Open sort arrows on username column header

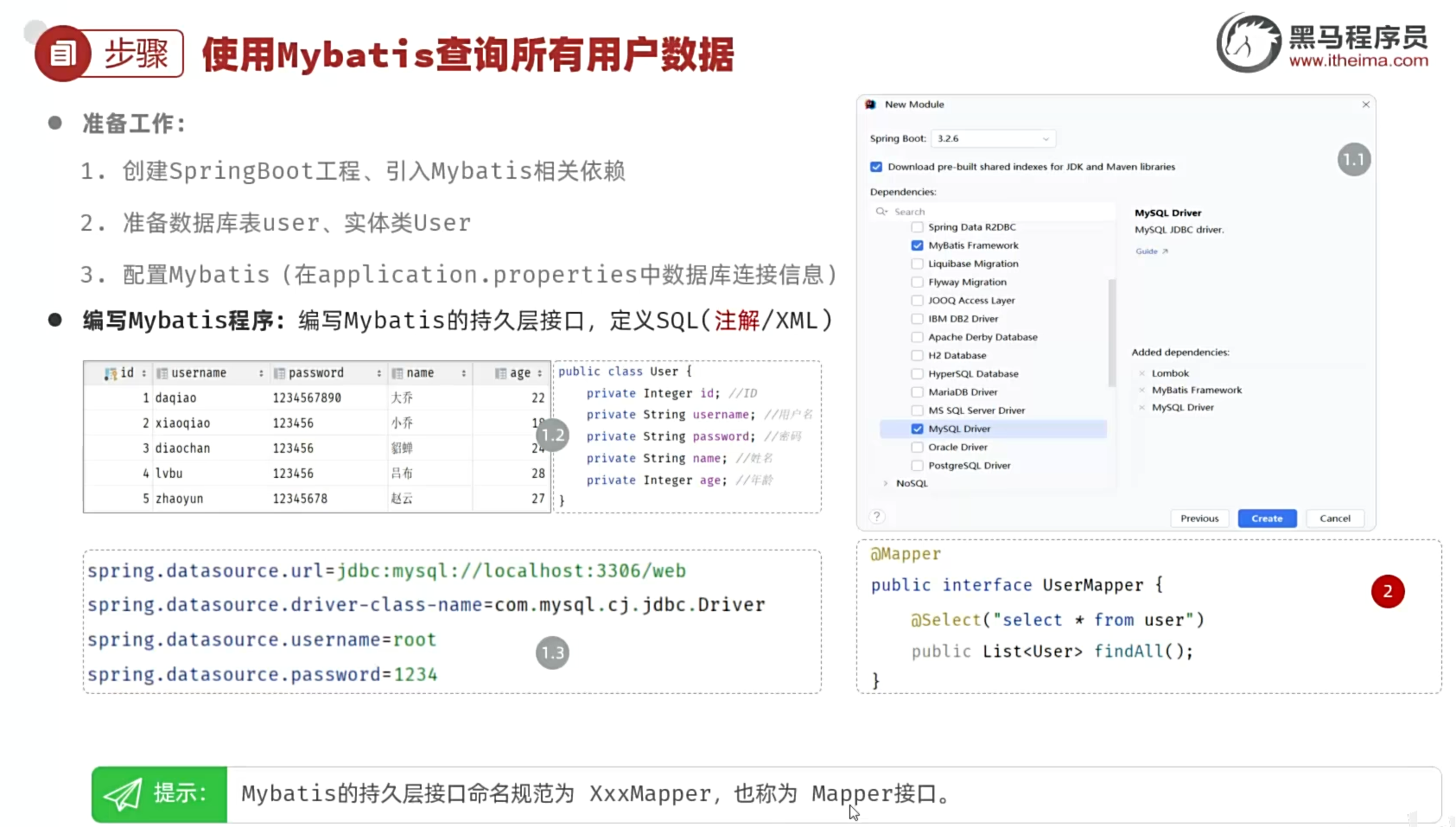coord(261,373)
